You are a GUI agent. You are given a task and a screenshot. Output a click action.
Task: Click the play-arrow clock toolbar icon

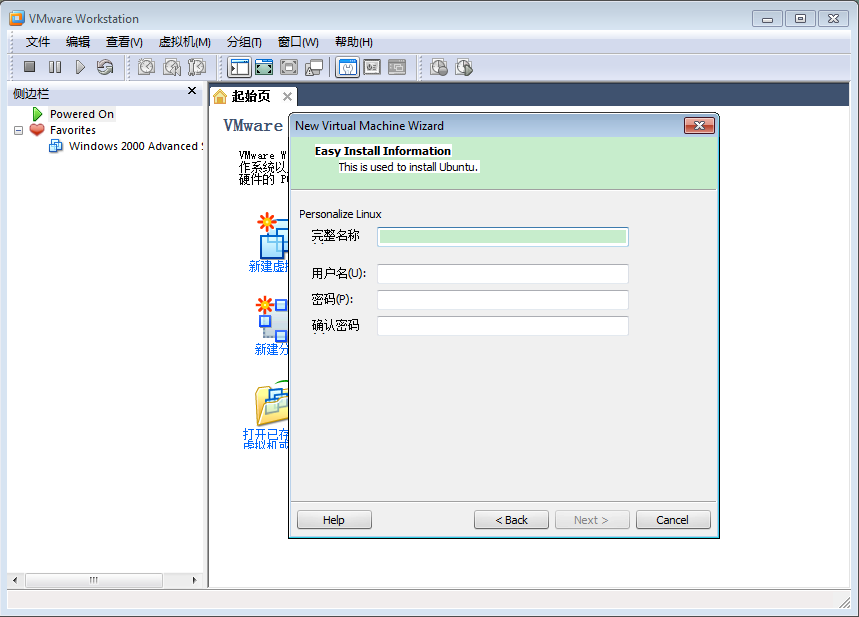[x=464, y=67]
